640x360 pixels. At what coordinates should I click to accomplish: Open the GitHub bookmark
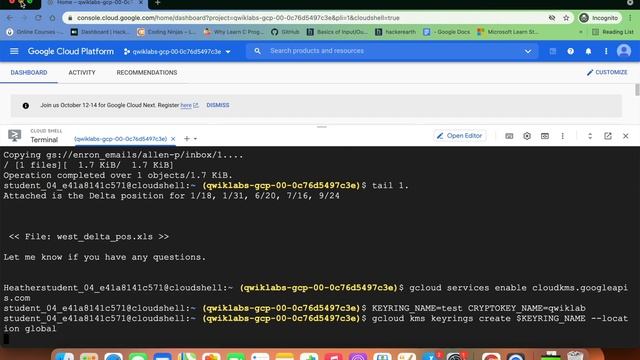(x=285, y=32)
